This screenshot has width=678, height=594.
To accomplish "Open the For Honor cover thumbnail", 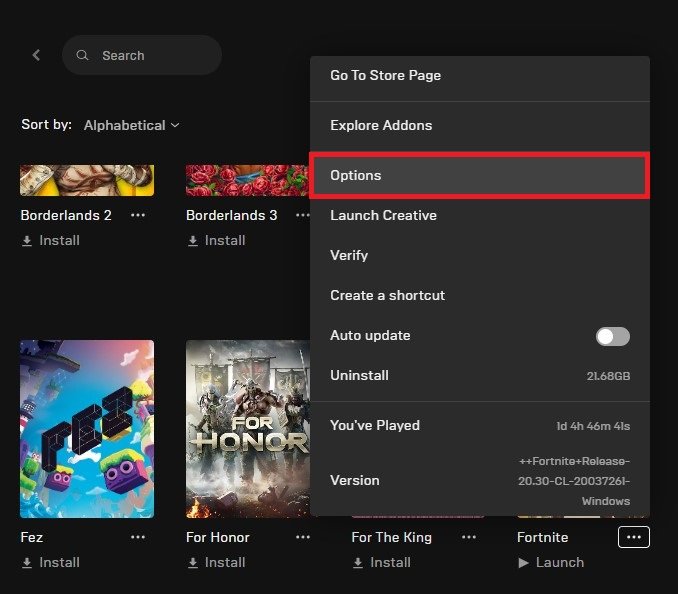I will coord(248,429).
